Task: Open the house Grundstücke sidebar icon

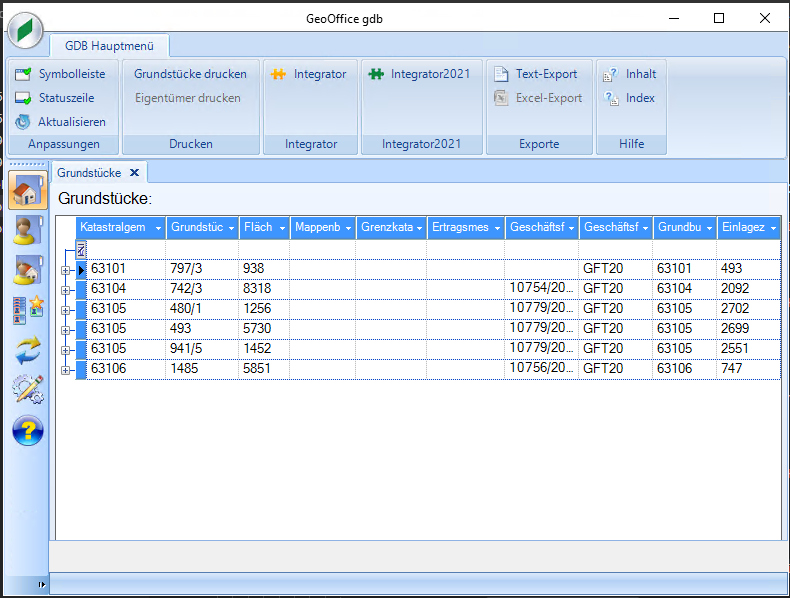Action: pos(28,190)
